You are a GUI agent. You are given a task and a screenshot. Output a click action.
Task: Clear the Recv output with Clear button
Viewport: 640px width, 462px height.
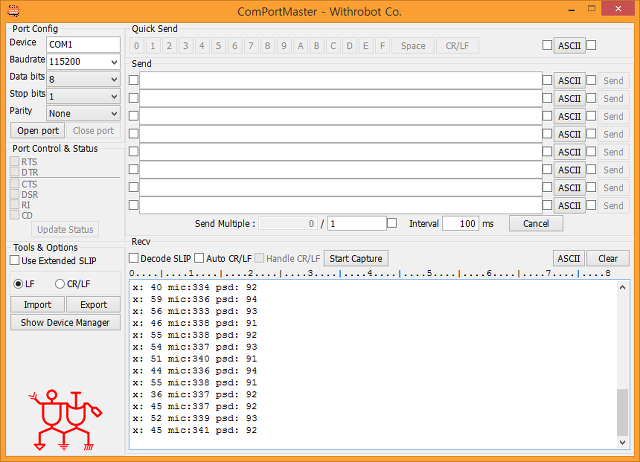click(608, 258)
